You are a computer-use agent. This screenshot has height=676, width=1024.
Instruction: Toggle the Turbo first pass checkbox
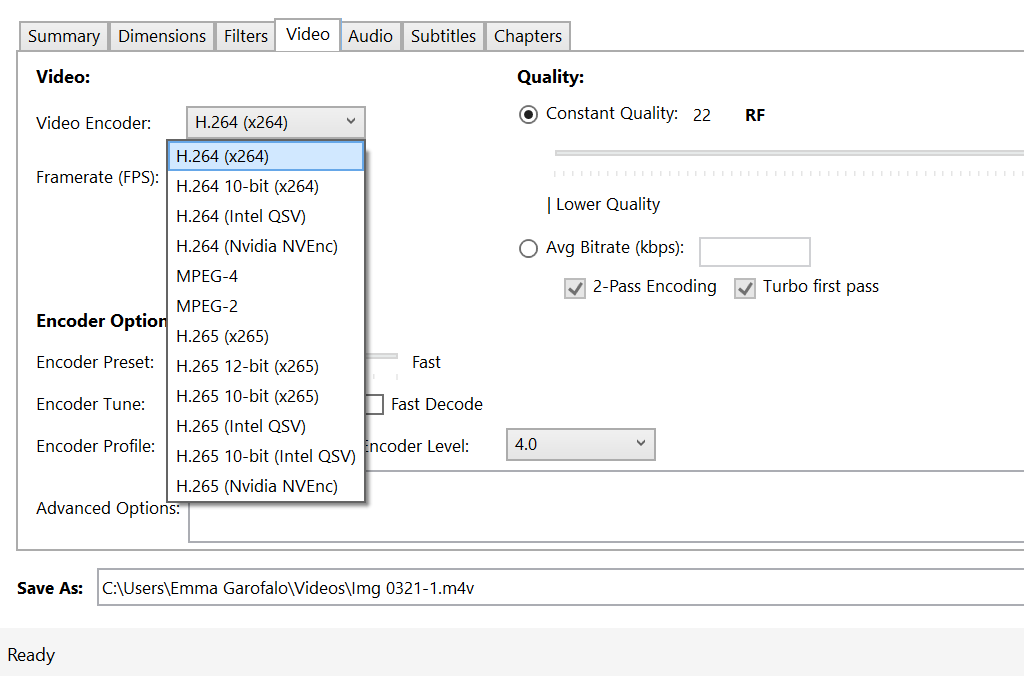745,288
